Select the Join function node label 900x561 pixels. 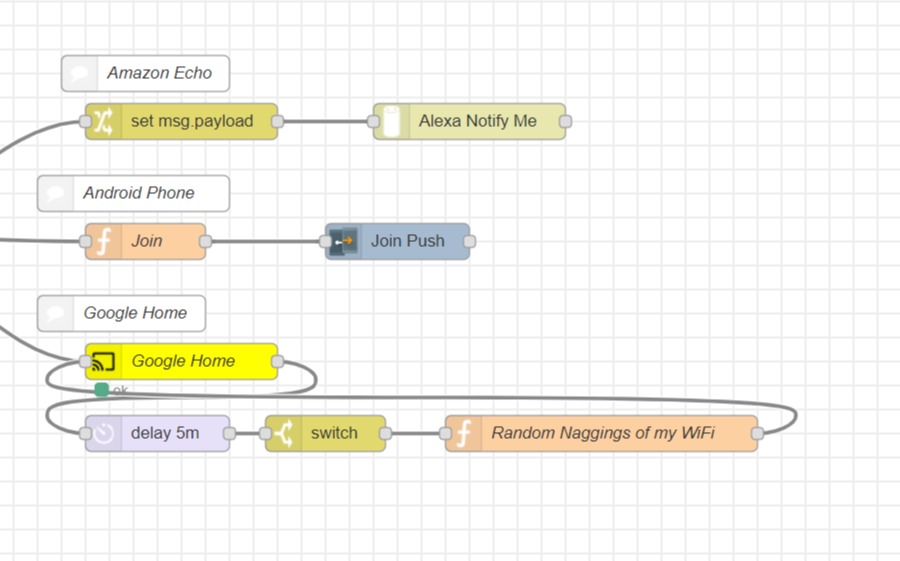[x=146, y=241]
